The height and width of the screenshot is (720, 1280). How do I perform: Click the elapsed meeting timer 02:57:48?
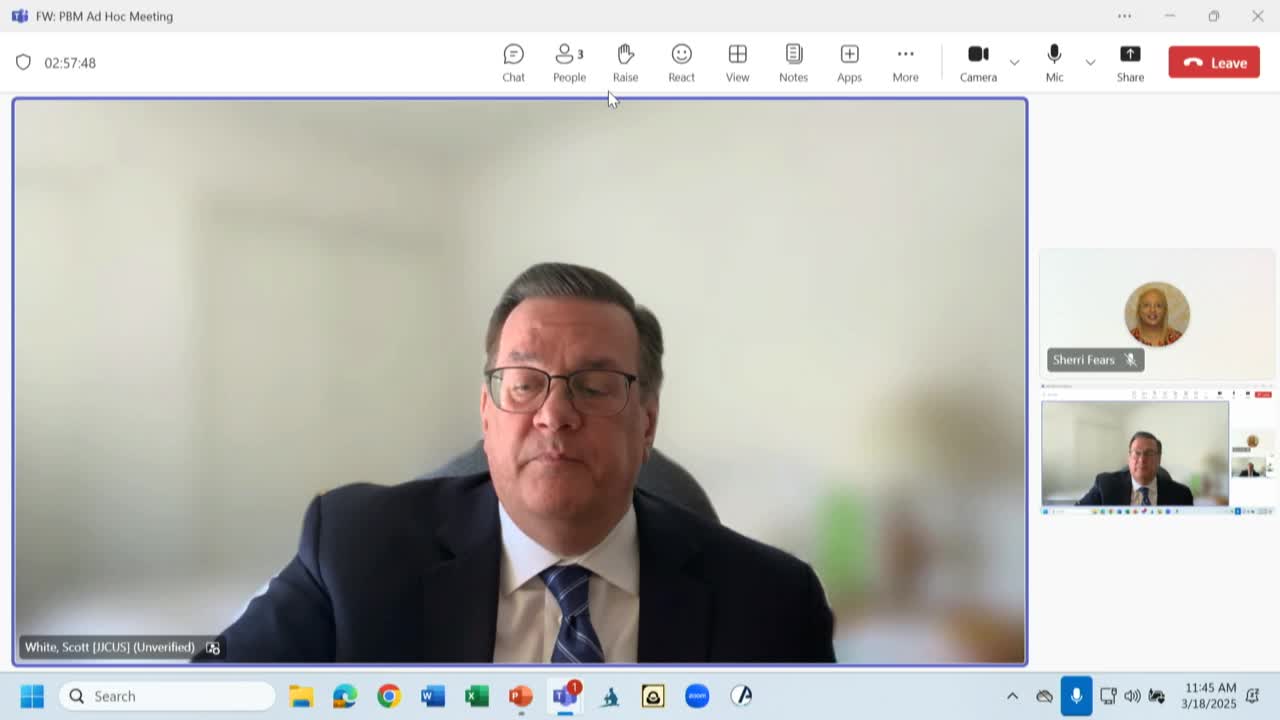click(70, 63)
